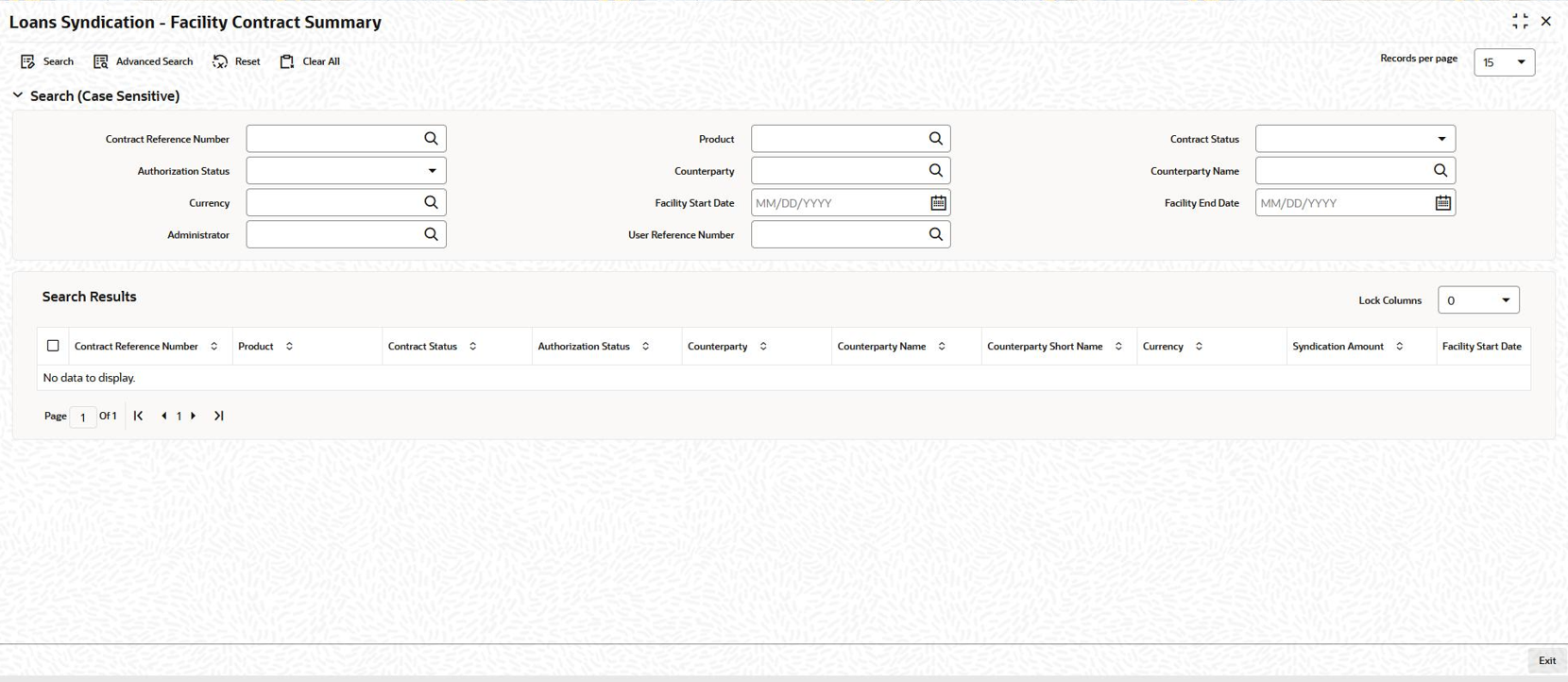The image size is (1568, 682).
Task: Sort results by Syndication Amount column
Action: tap(1400, 347)
